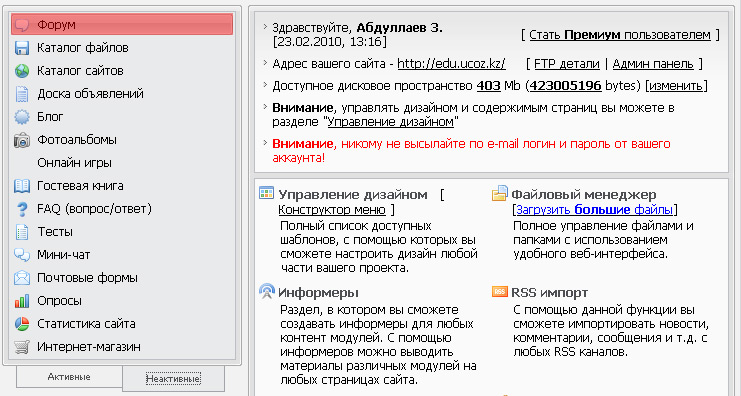
Task: Click the pie chart icon for Статистика сайта
Action: (22, 324)
